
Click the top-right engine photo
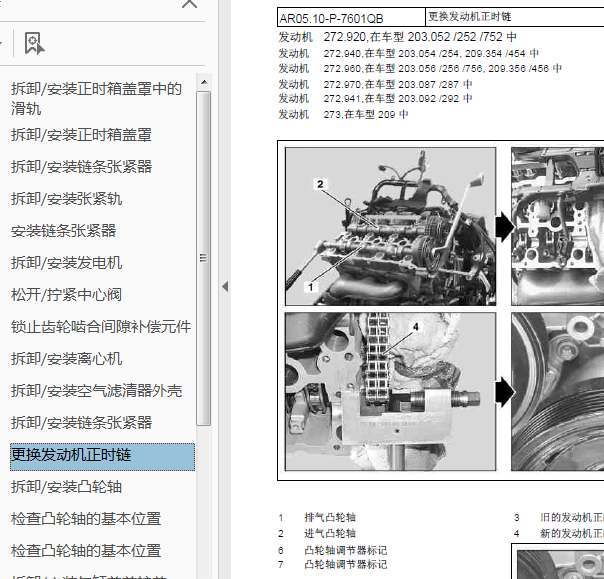coord(557,227)
